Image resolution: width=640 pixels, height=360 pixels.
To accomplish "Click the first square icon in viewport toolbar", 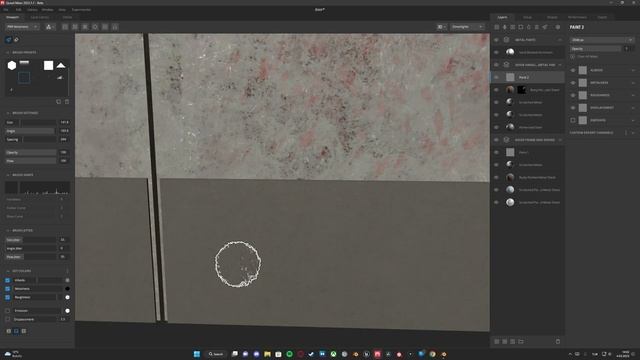I will pos(65,27).
